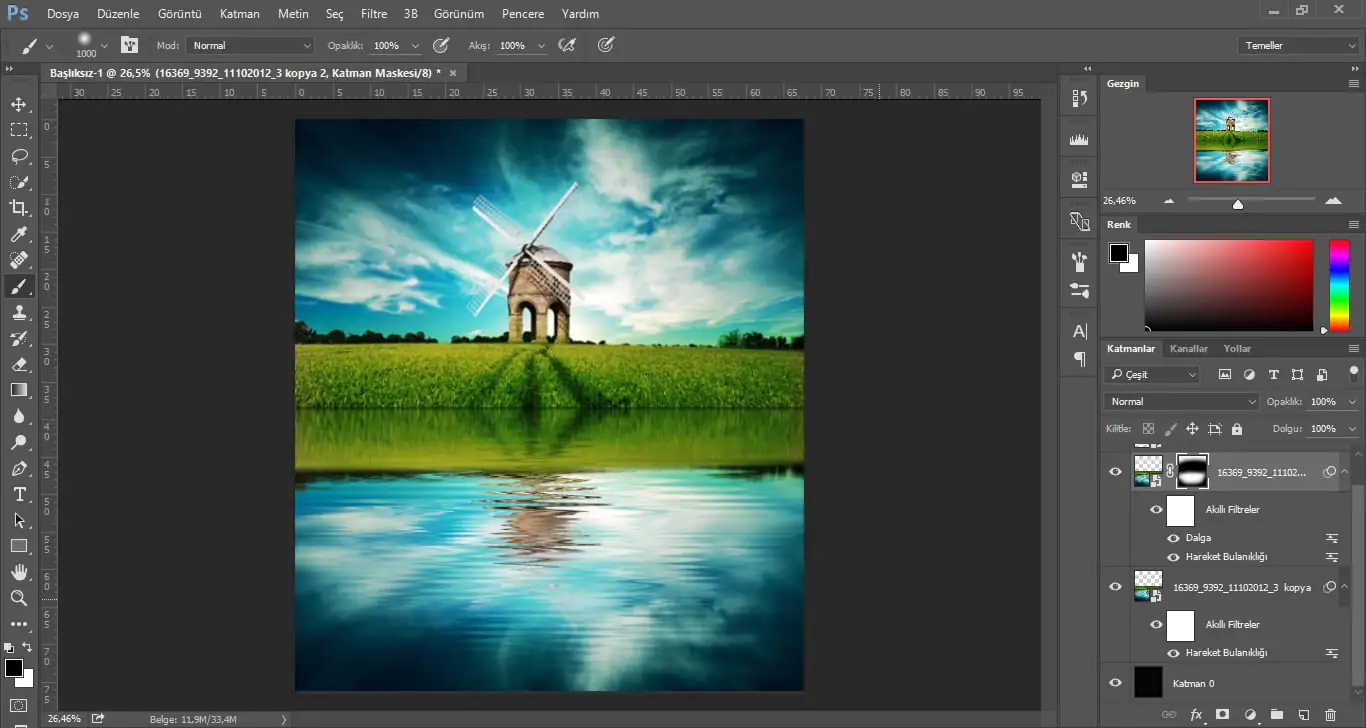Click the foreground color swatch in Renk panel
Image resolution: width=1366 pixels, height=728 pixels.
(1118, 253)
